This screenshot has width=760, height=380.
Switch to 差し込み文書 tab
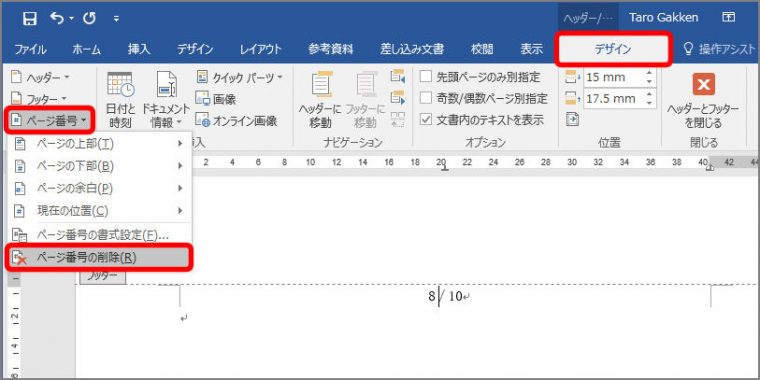pyautogui.click(x=412, y=49)
